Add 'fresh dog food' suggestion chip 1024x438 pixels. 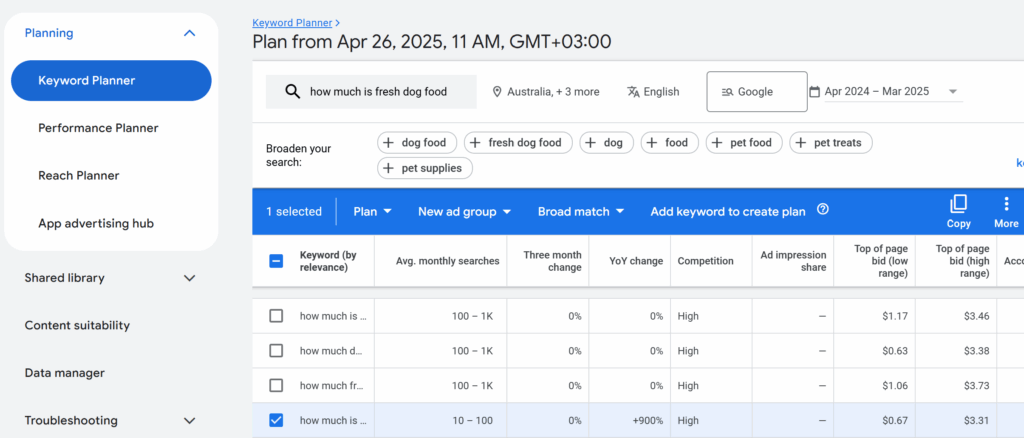click(x=518, y=142)
